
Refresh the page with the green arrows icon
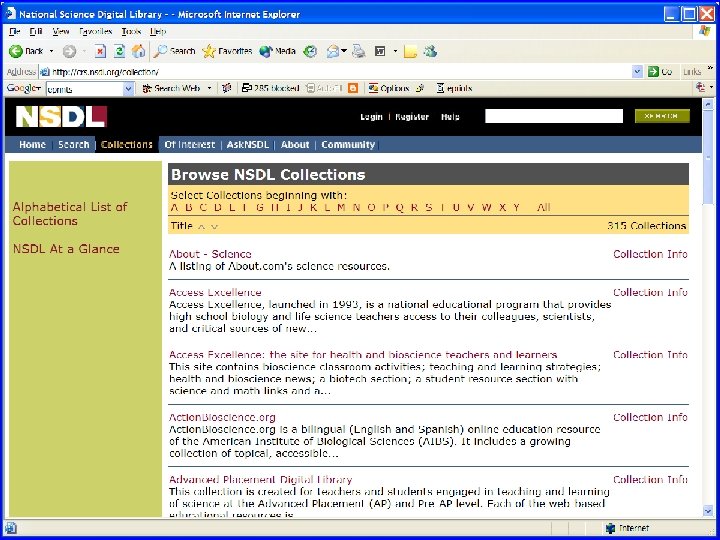tap(119, 51)
